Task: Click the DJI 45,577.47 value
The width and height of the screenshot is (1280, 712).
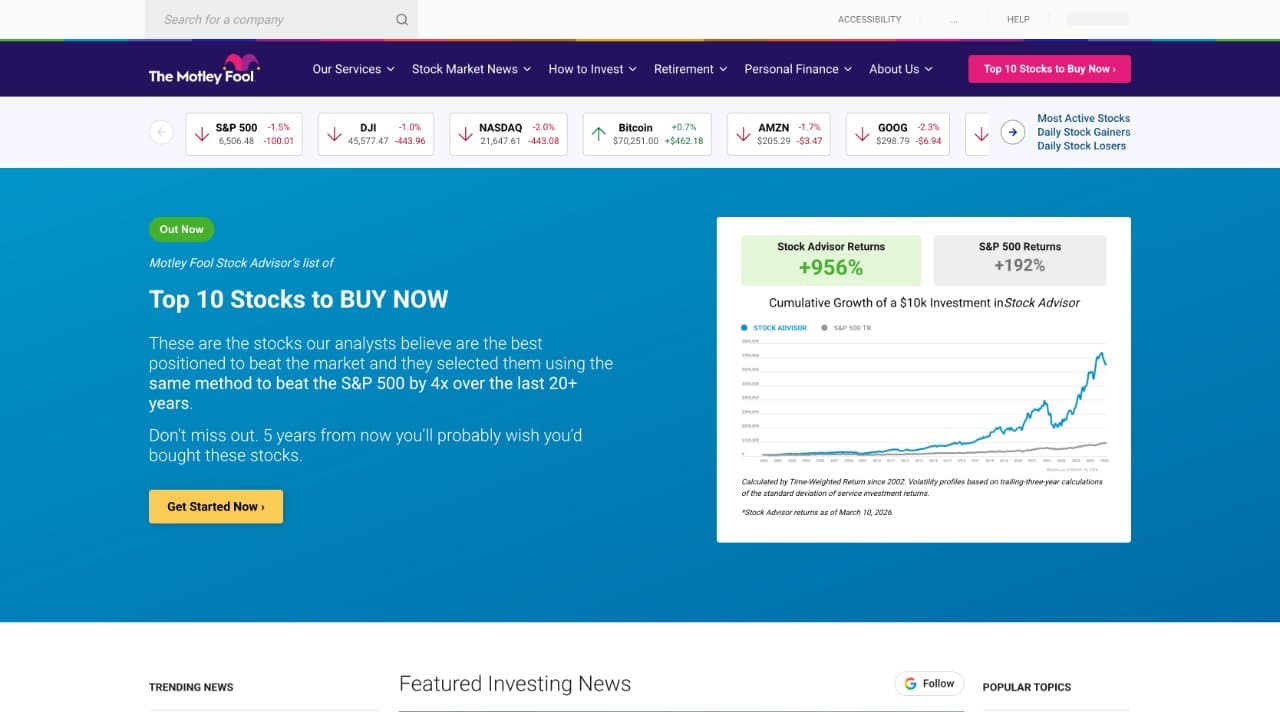Action: coord(368,141)
